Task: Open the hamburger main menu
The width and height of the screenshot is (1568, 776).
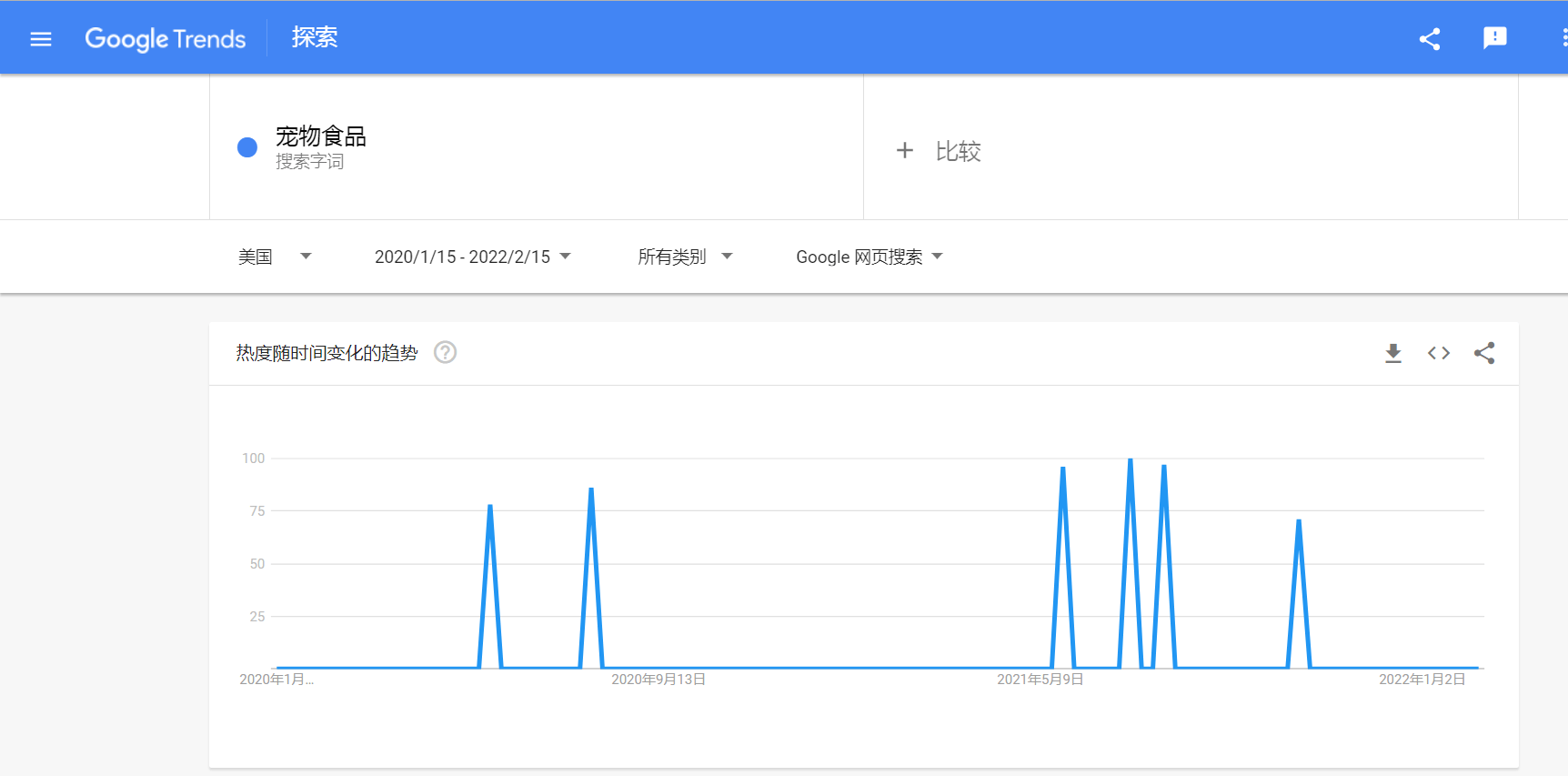Action: (41, 38)
